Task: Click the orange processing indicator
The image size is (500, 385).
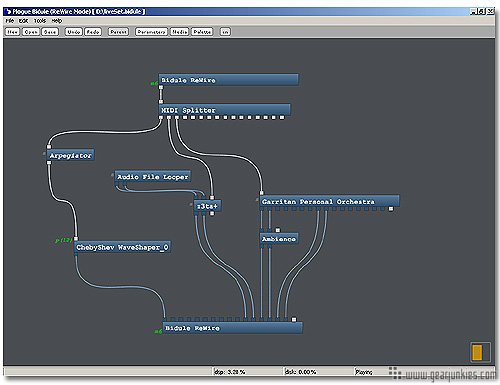Action: [x=477, y=352]
